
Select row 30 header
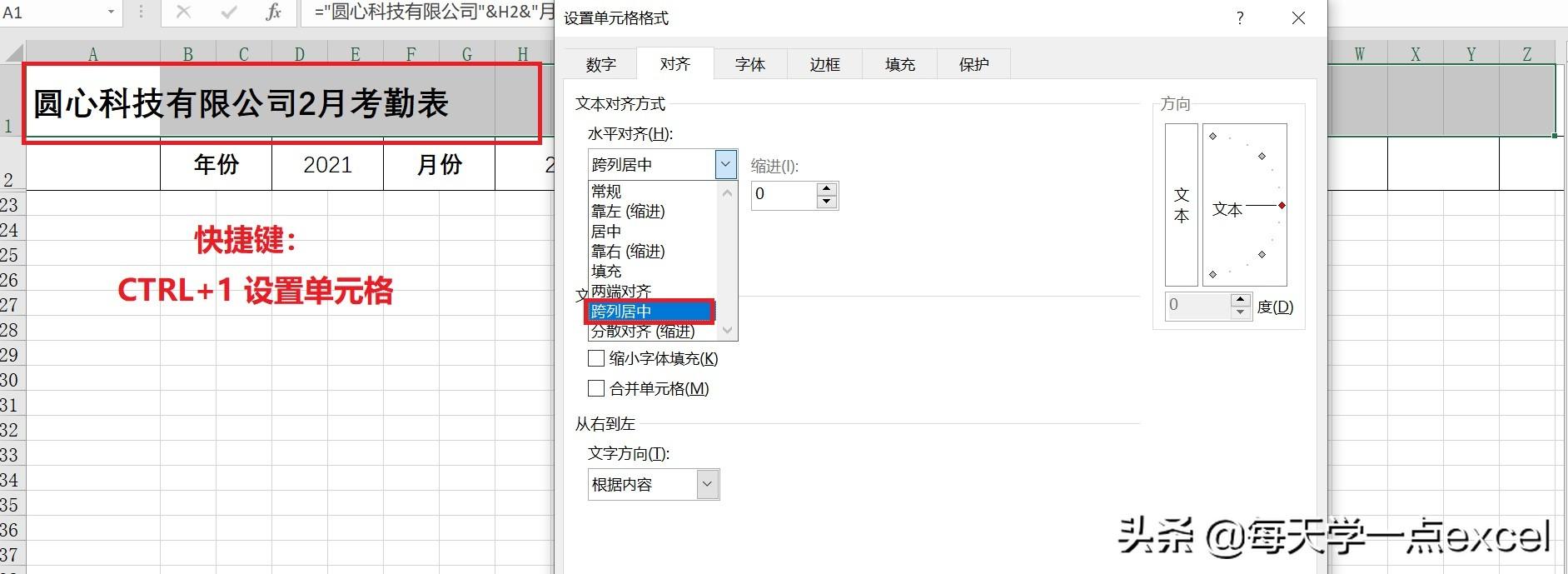[x=12, y=380]
